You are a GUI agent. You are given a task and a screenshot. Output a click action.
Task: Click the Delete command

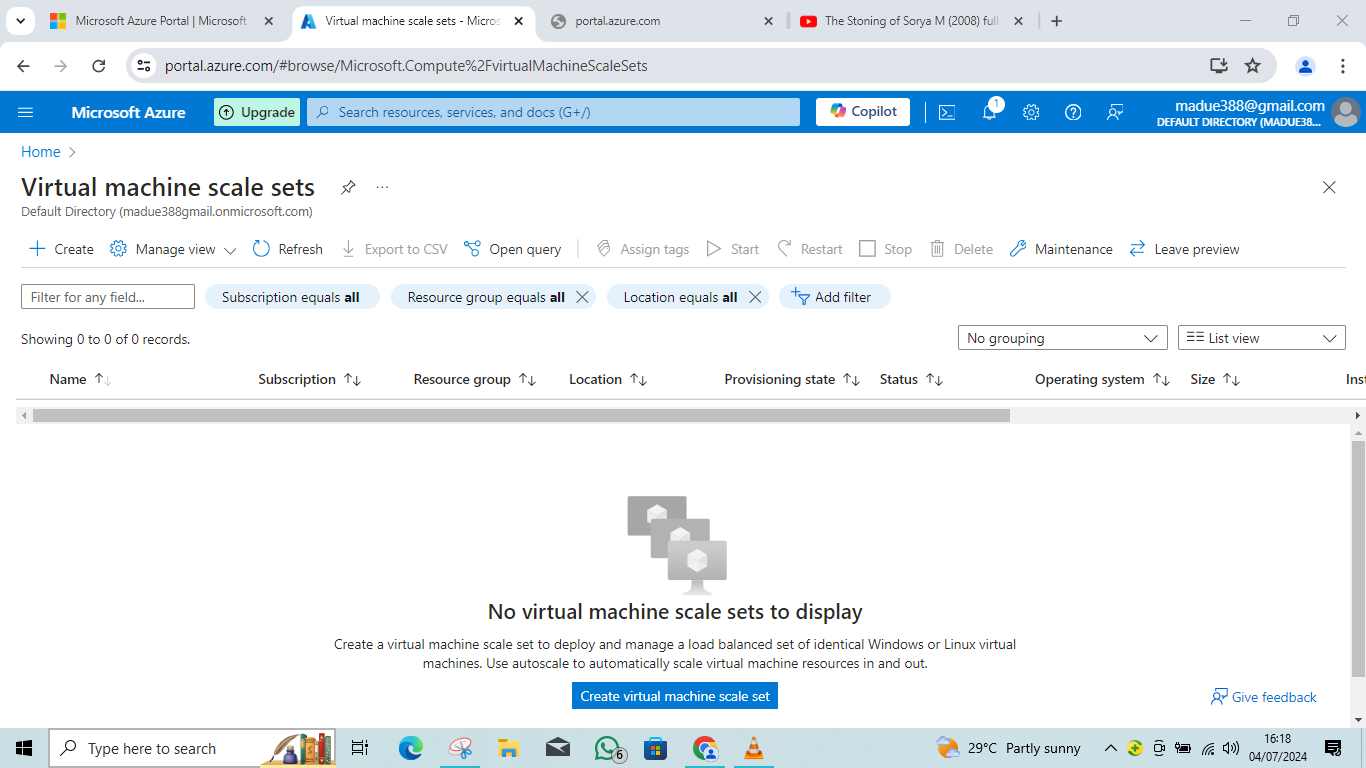click(x=961, y=249)
